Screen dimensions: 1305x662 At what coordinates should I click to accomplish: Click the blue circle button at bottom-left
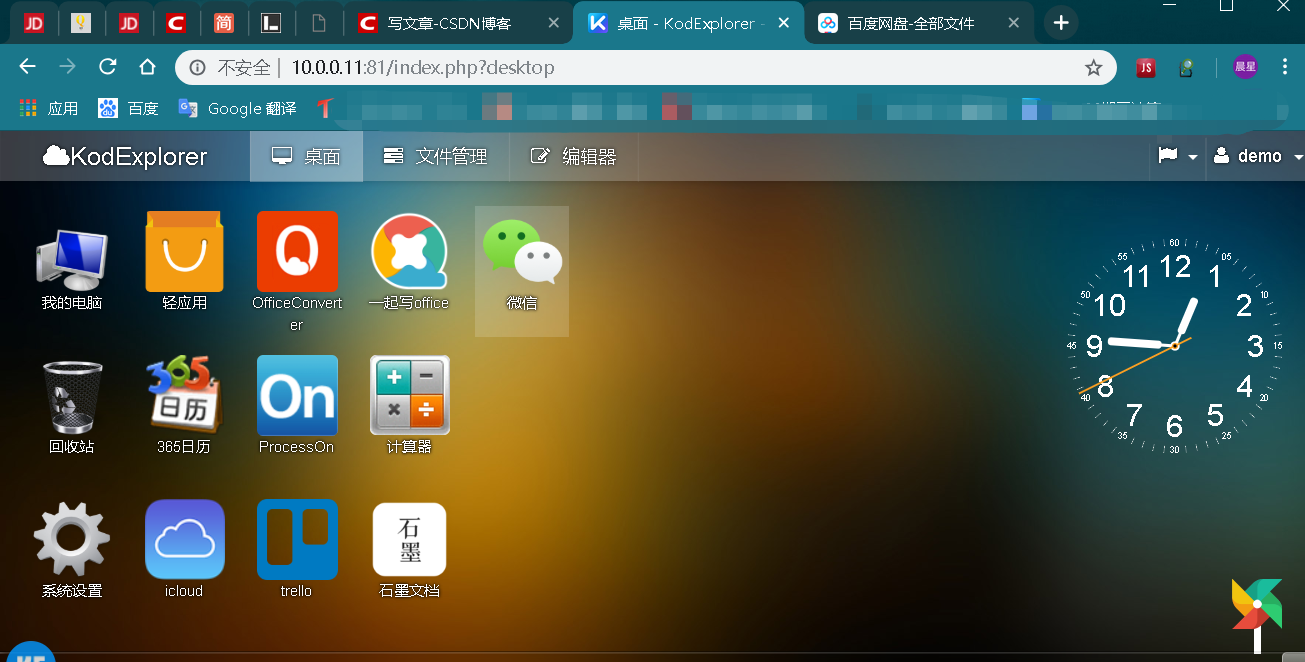point(30,652)
